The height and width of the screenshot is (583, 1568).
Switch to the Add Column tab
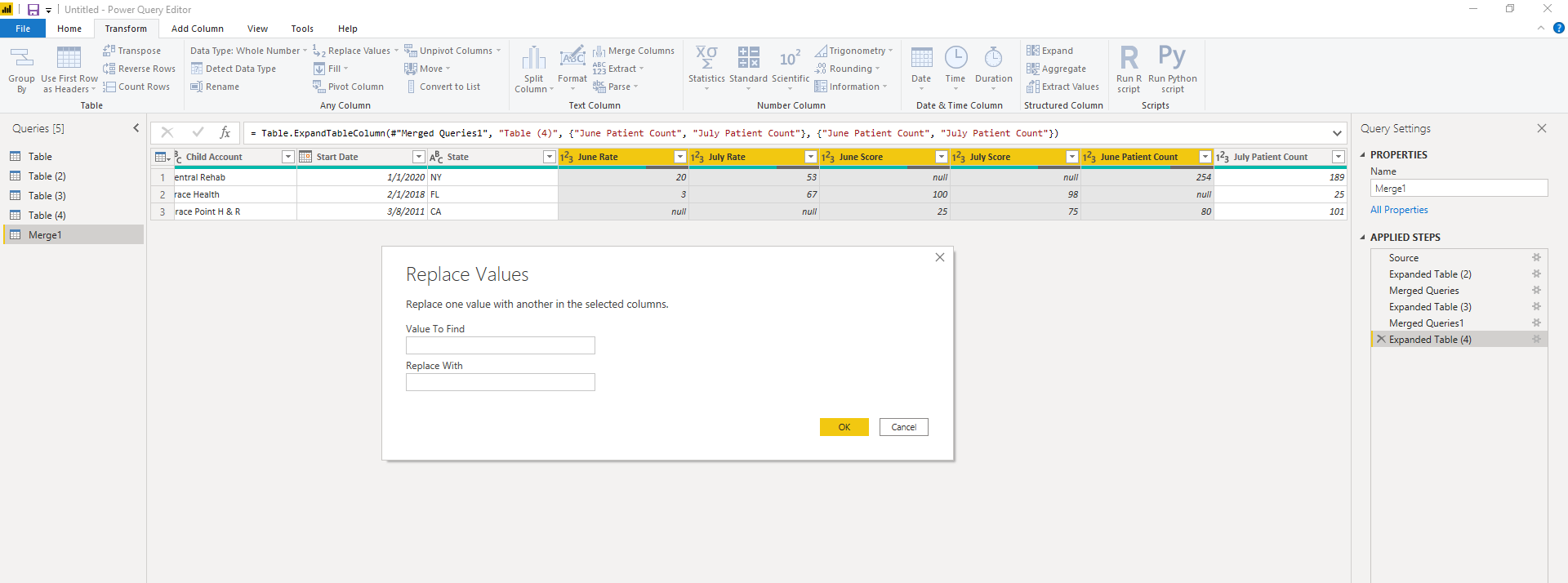tap(198, 29)
